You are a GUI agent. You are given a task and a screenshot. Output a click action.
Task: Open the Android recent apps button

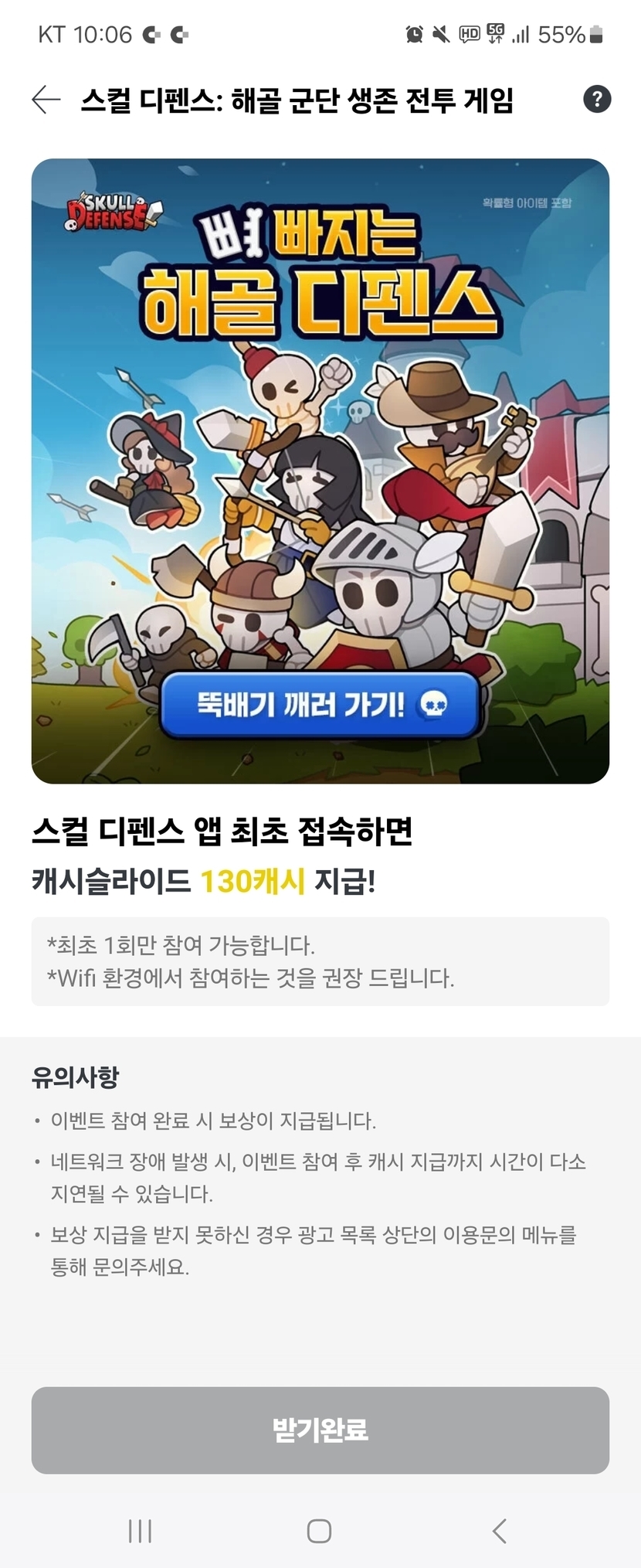coord(140,1530)
